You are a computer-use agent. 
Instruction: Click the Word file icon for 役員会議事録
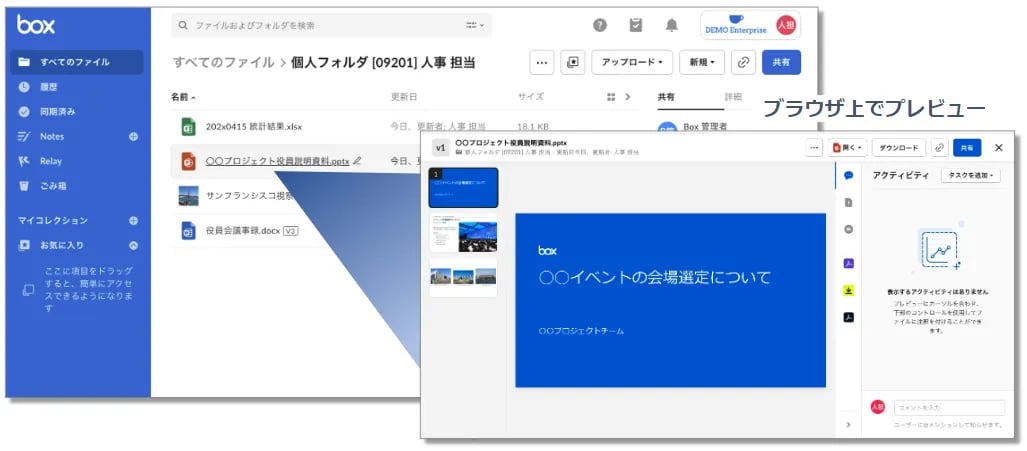tap(189, 230)
